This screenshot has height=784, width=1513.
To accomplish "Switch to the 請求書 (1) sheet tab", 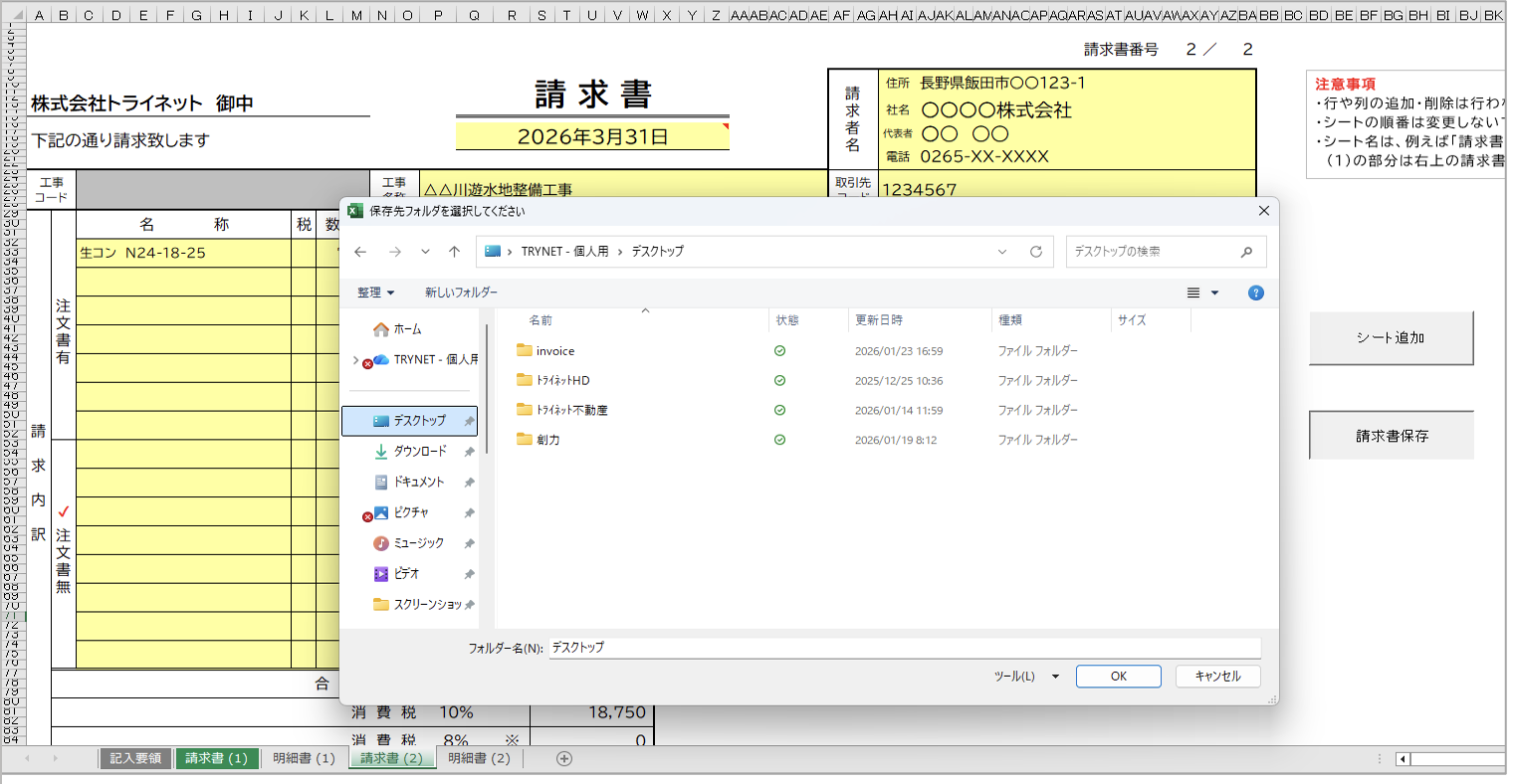I will pyautogui.click(x=216, y=759).
